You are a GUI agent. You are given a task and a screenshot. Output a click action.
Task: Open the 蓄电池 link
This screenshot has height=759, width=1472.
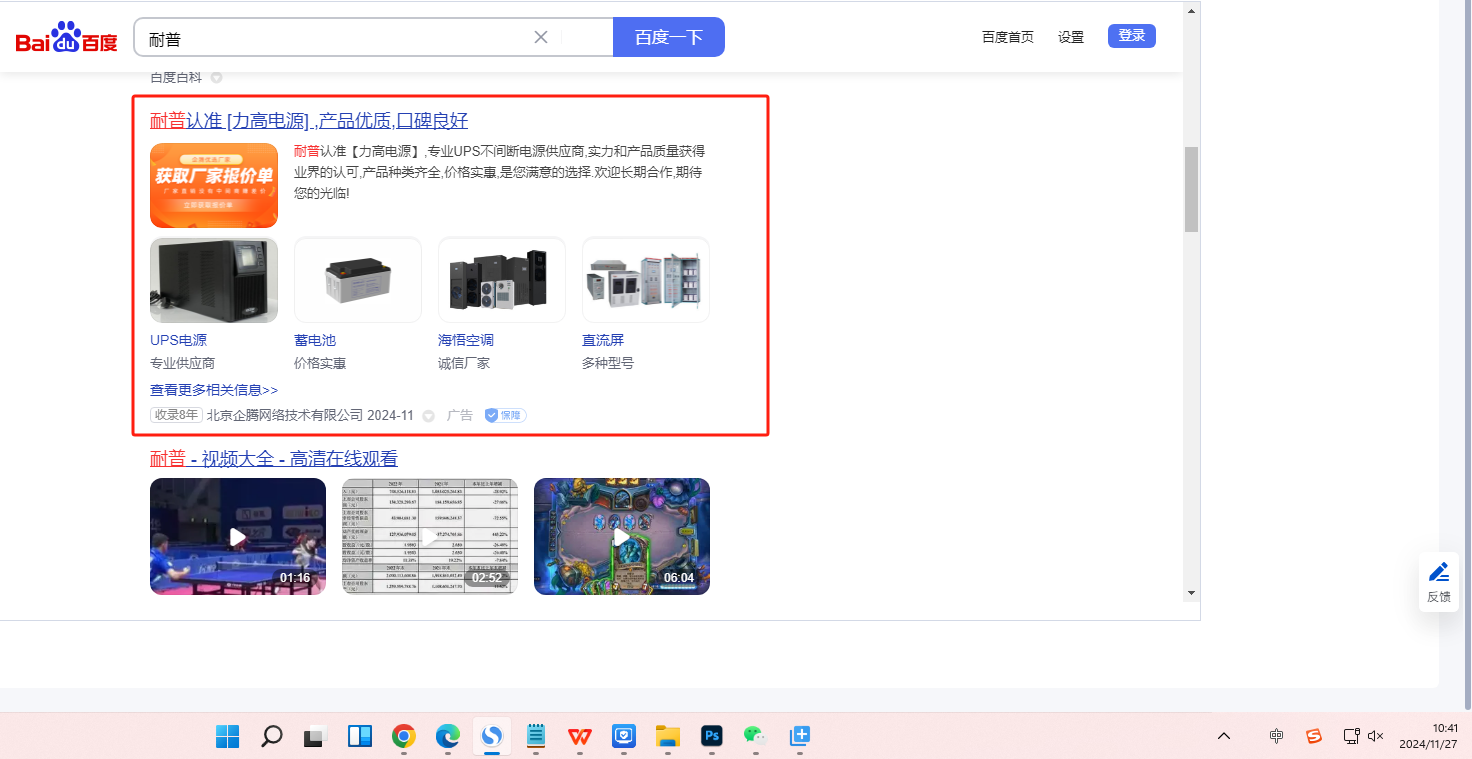(x=315, y=340)
